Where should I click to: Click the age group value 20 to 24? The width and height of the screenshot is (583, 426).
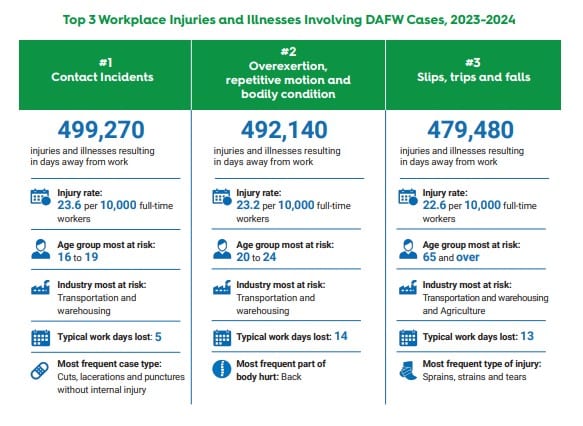[256, 257]
